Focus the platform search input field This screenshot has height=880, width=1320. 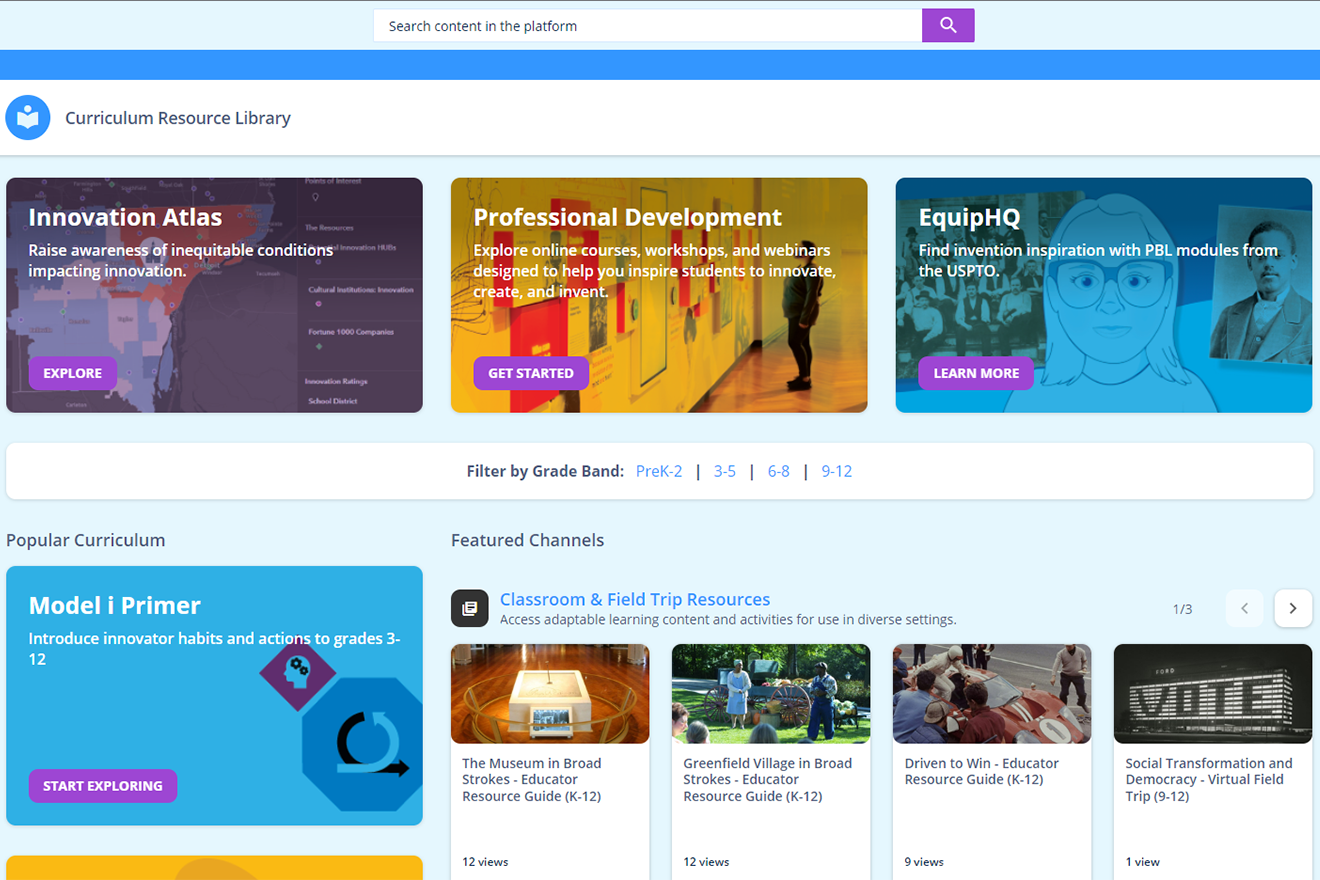(x=648, y=26)
